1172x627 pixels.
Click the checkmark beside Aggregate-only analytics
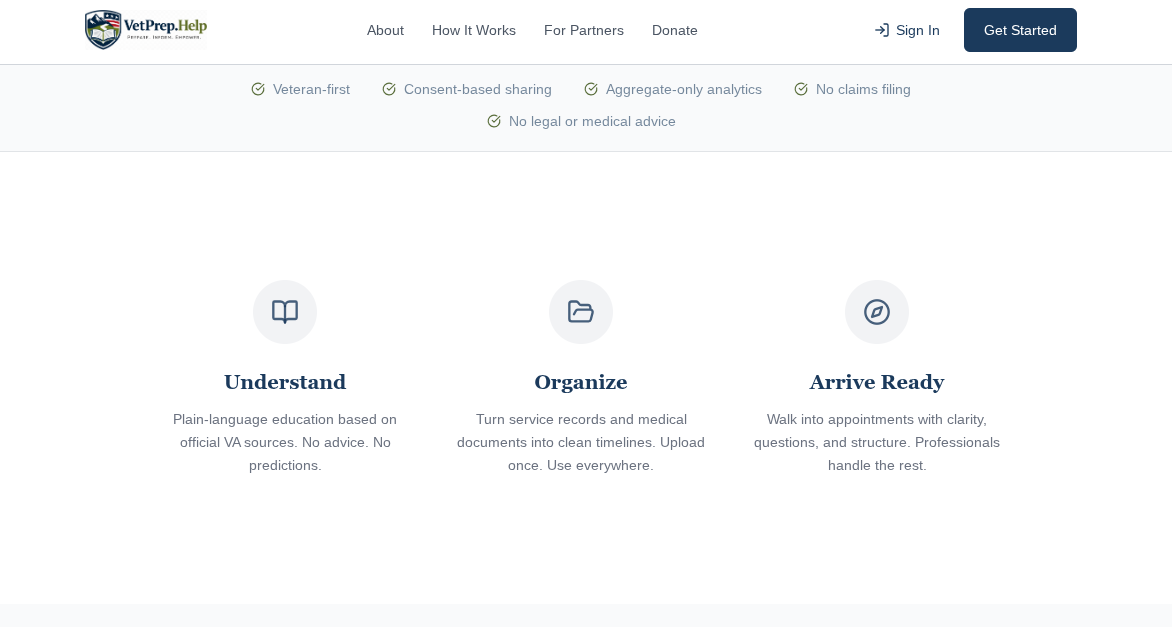[x=591, y=89]
